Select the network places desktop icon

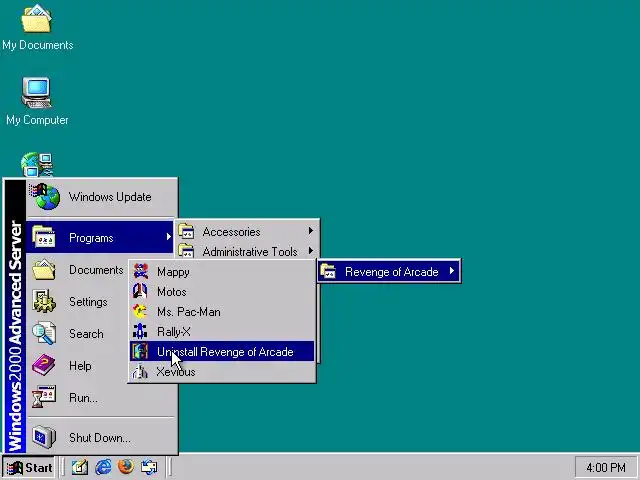[37, 164]
